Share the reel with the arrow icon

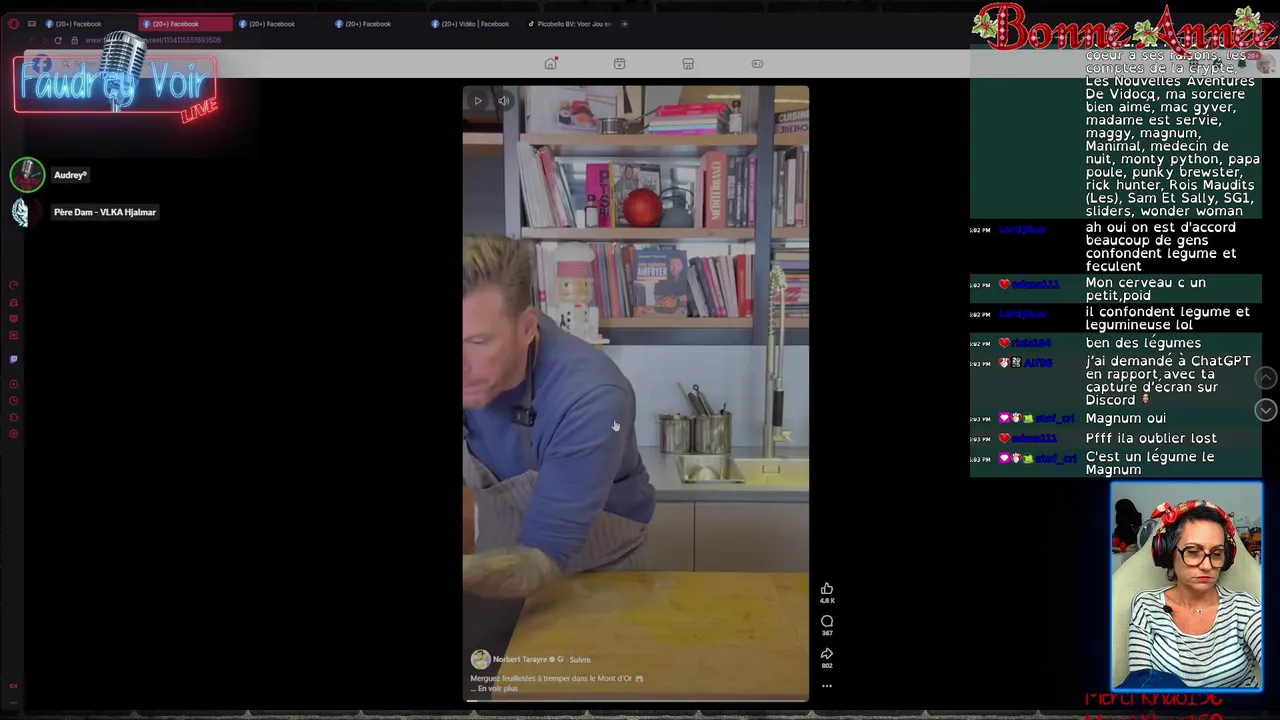pyautogui.click(x=827, y=654)
